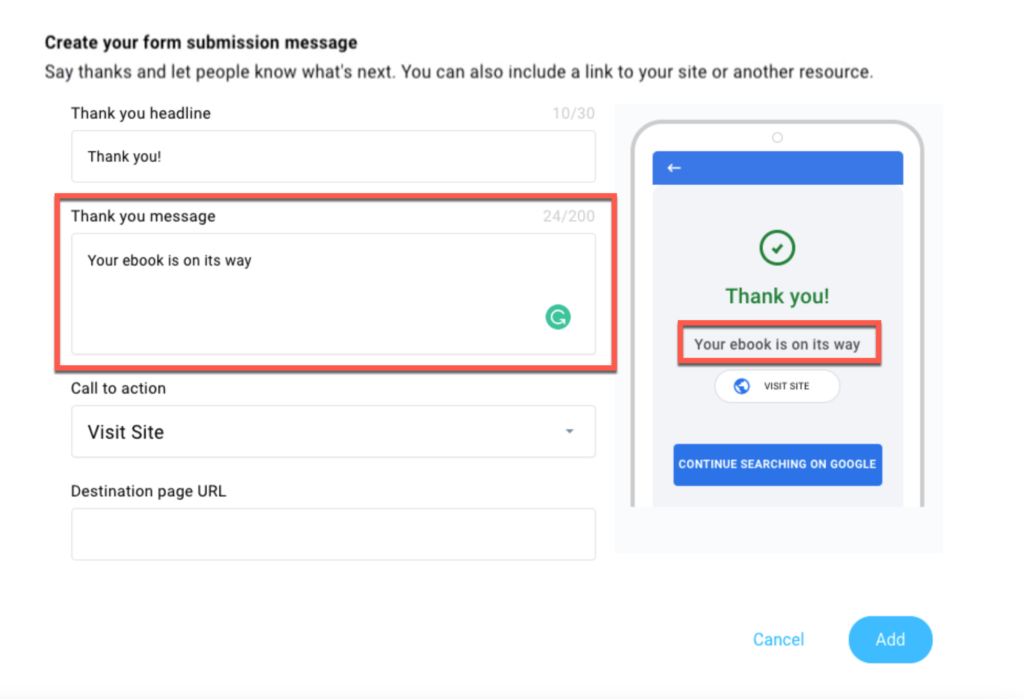Click the preview text Your ebook is on its way

[x=777, y=344]
